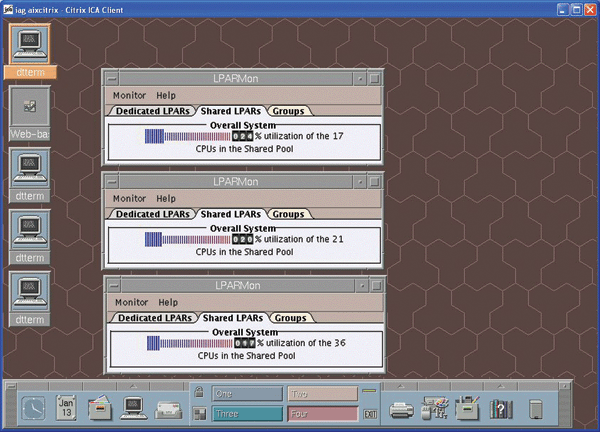Image resolution: width=600 pixels, height=432 pixels.
Task: Switch to workspace Four
Action: pos(321,413)
